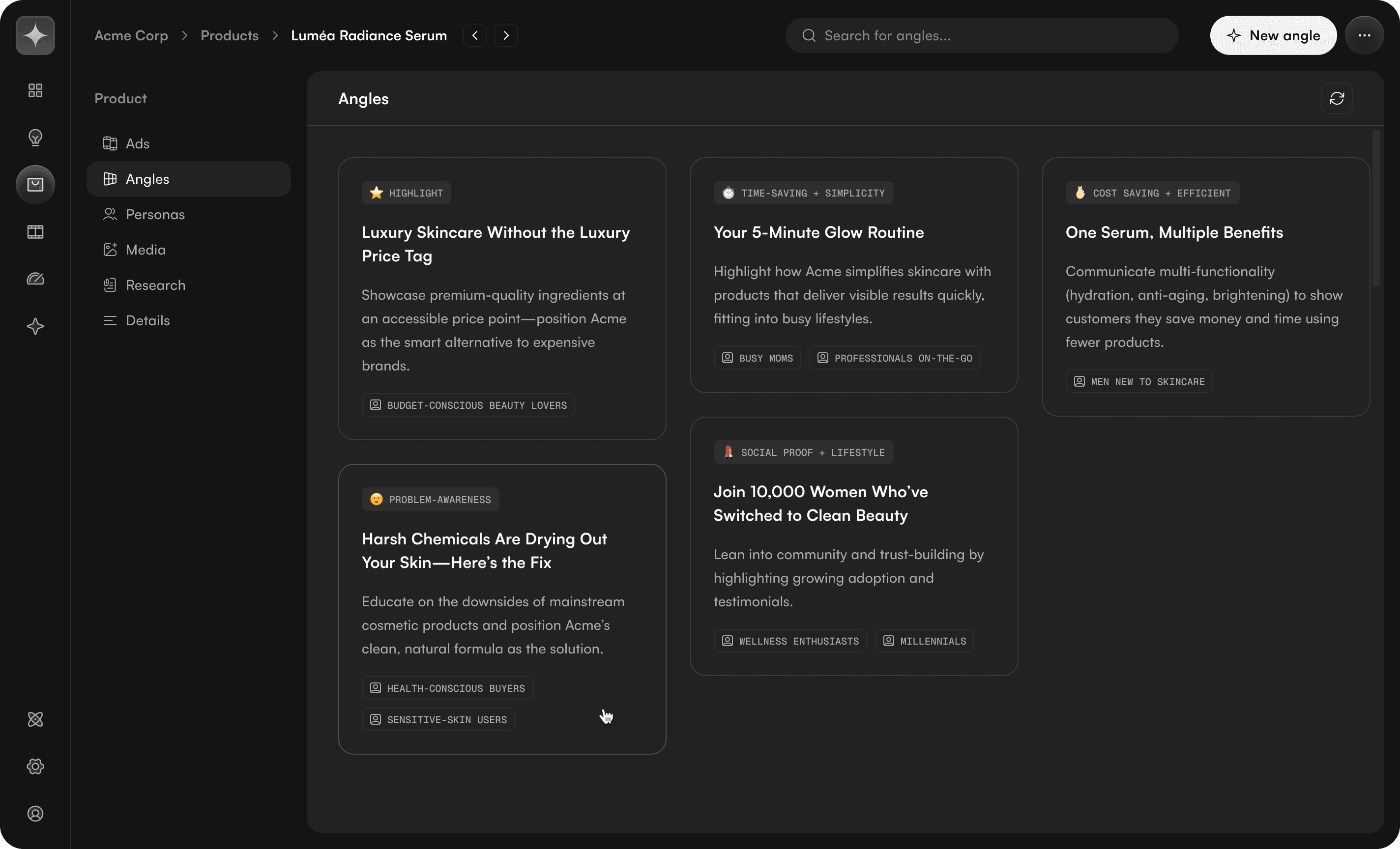Open Details in the Product menu

pyautogui.click(x=189, y=320)
